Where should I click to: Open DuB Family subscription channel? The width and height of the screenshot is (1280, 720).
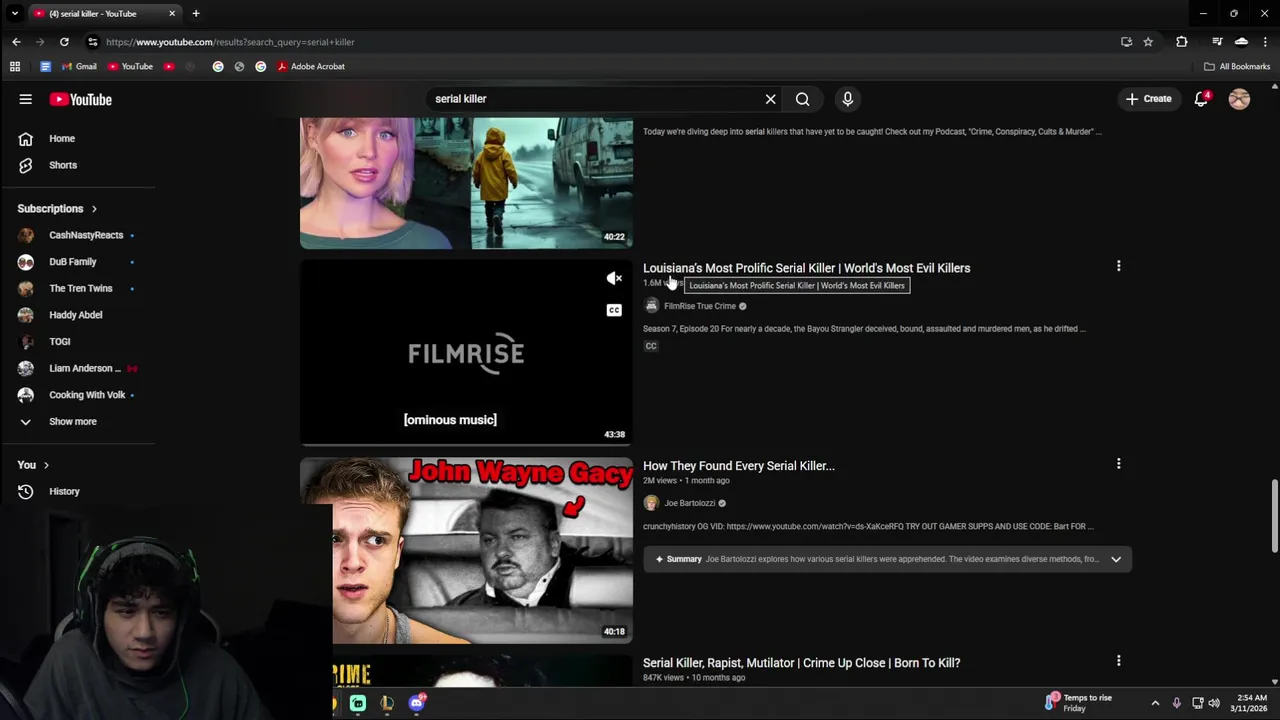click(x=73, y=262)
